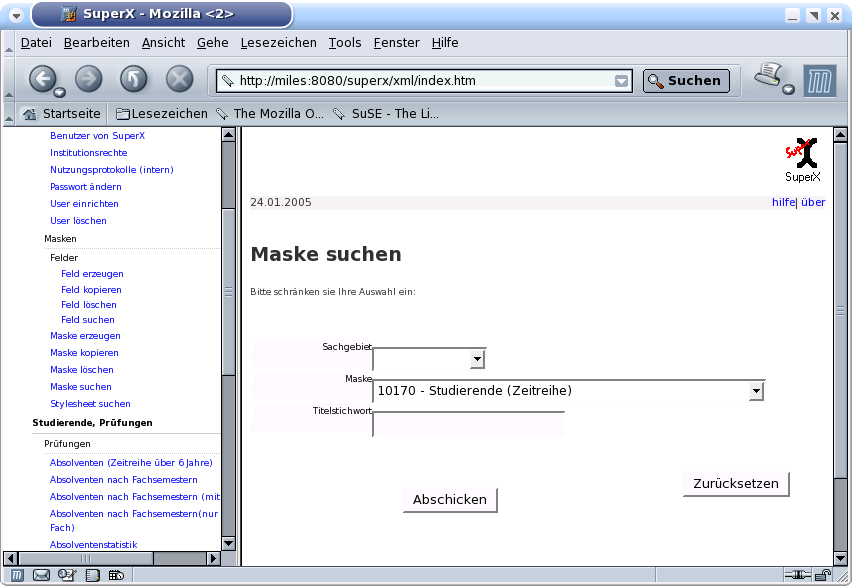Click the Abschicken button
The height and width of the screenshot is (586, 852).
[x=450, y=500]
